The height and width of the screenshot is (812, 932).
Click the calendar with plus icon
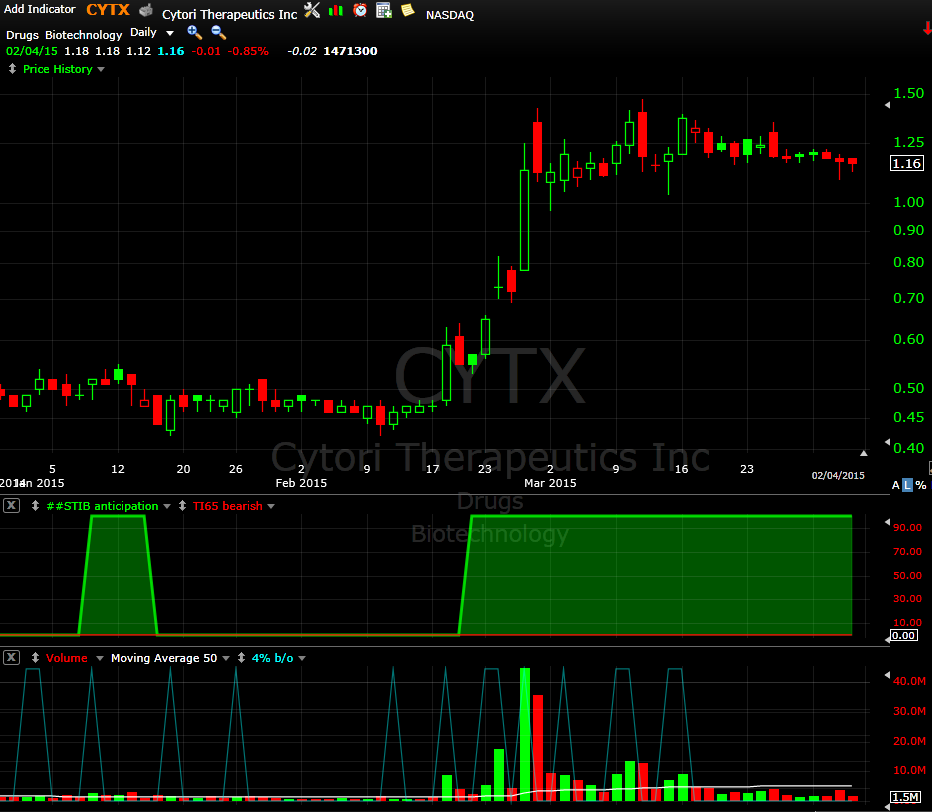click(384, 10)
